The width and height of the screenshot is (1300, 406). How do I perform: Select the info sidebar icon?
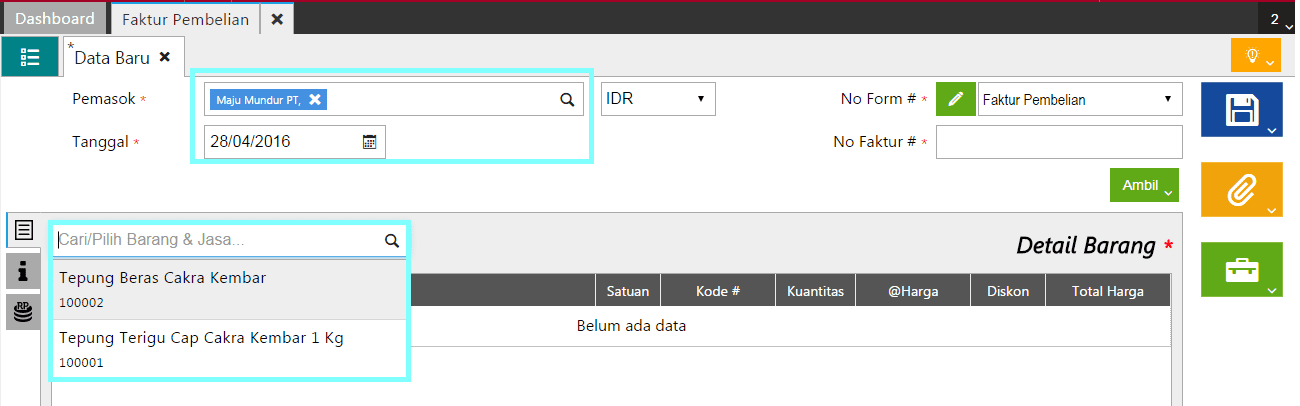(x=23, y=270)
